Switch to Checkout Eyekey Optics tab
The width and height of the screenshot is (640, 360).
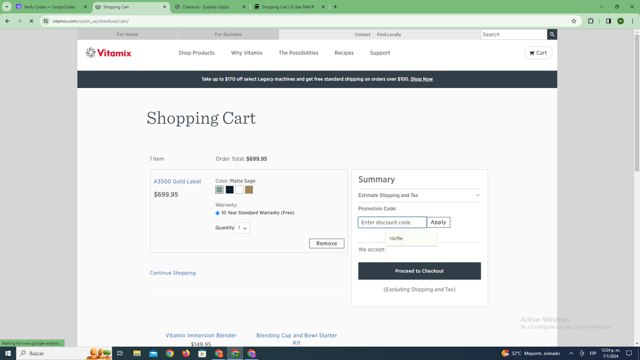(x=210, y=7)
